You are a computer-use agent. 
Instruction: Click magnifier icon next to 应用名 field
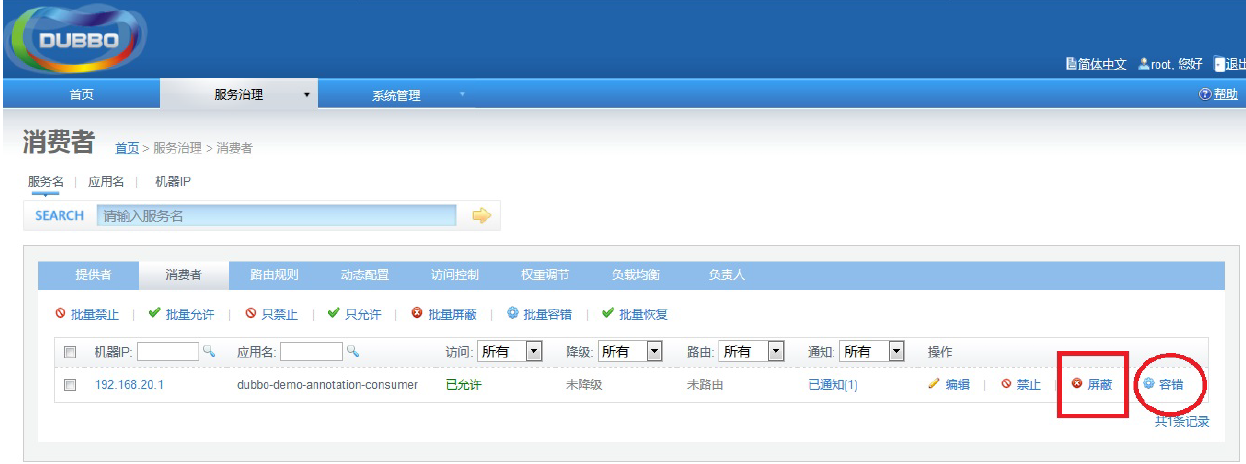tap(353, 351)
